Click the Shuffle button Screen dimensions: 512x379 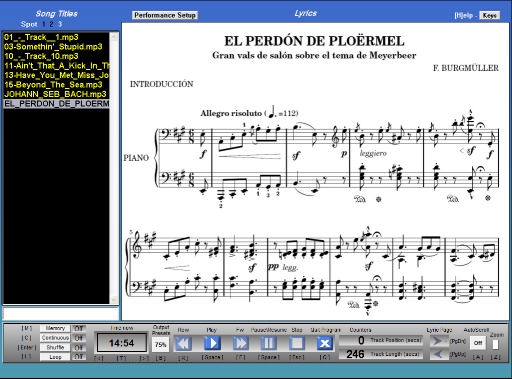[x=55, y=347]
